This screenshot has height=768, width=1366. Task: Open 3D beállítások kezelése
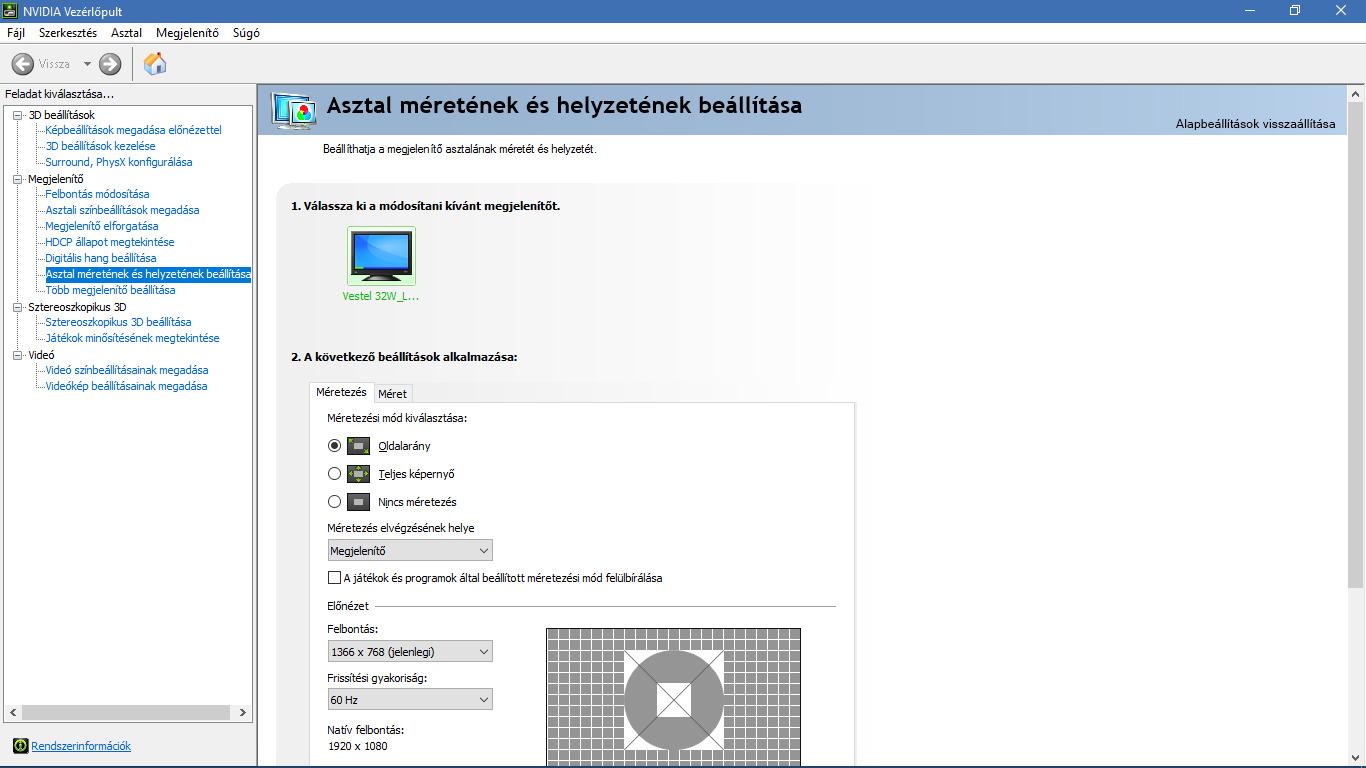100,146
